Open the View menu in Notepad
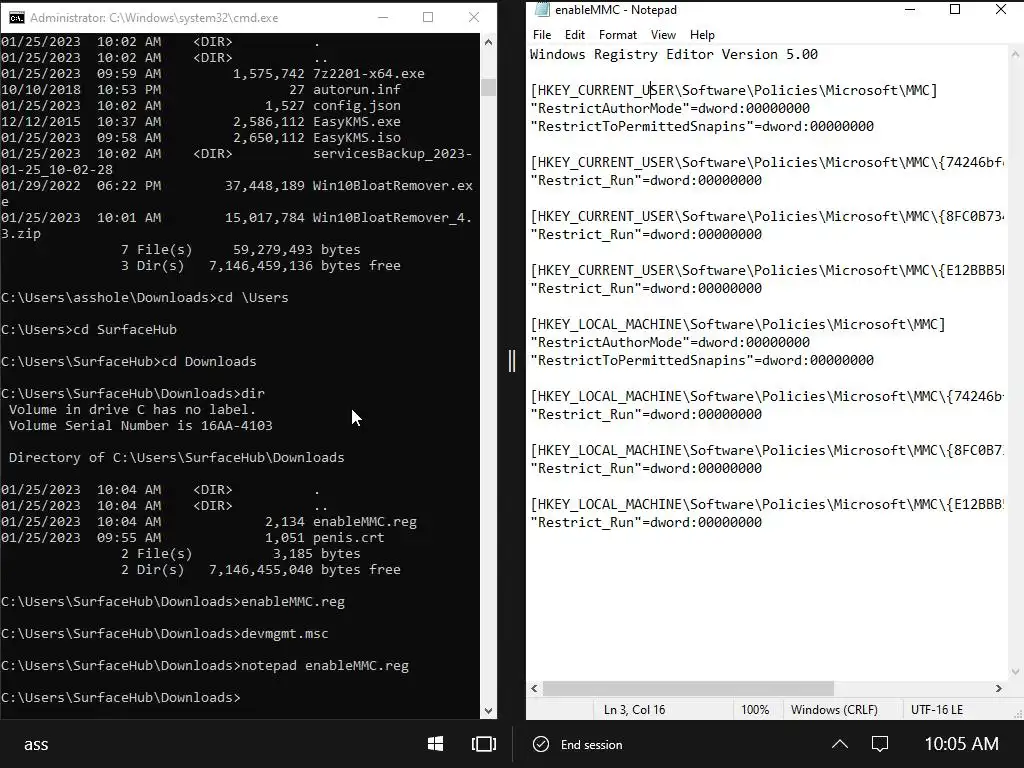The width and height of the screenshot is (1024, 768). [x=663, y=35]
